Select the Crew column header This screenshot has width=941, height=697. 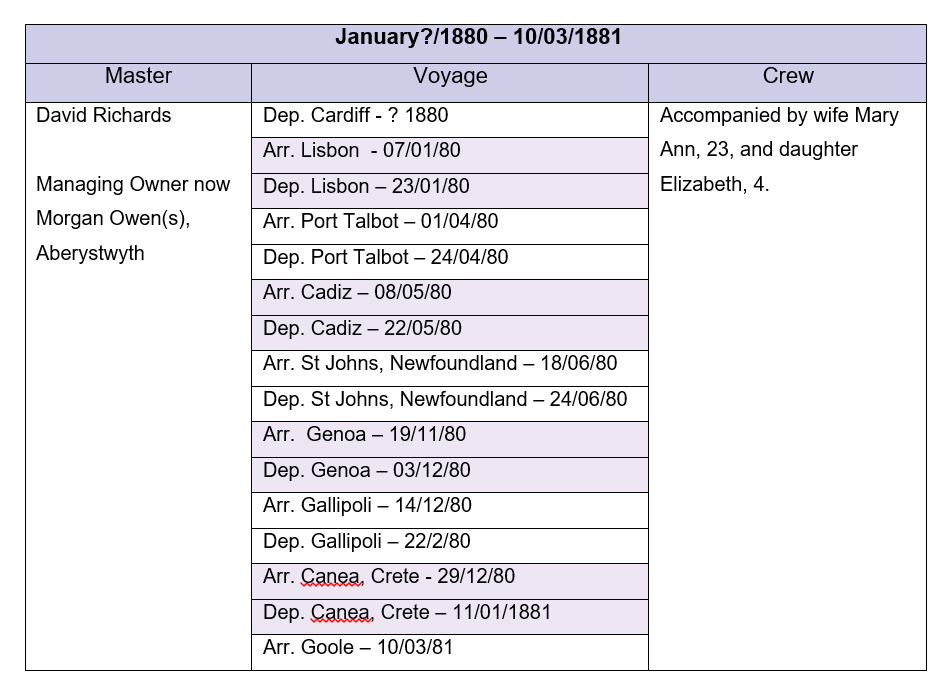788,76
